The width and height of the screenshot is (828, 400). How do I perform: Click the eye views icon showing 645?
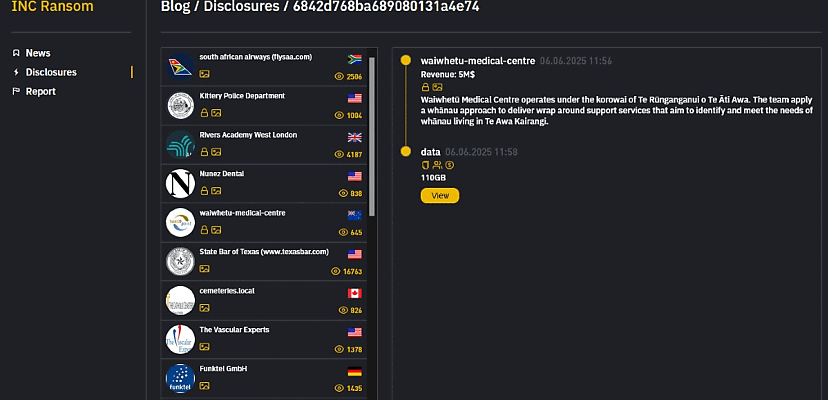343,232
